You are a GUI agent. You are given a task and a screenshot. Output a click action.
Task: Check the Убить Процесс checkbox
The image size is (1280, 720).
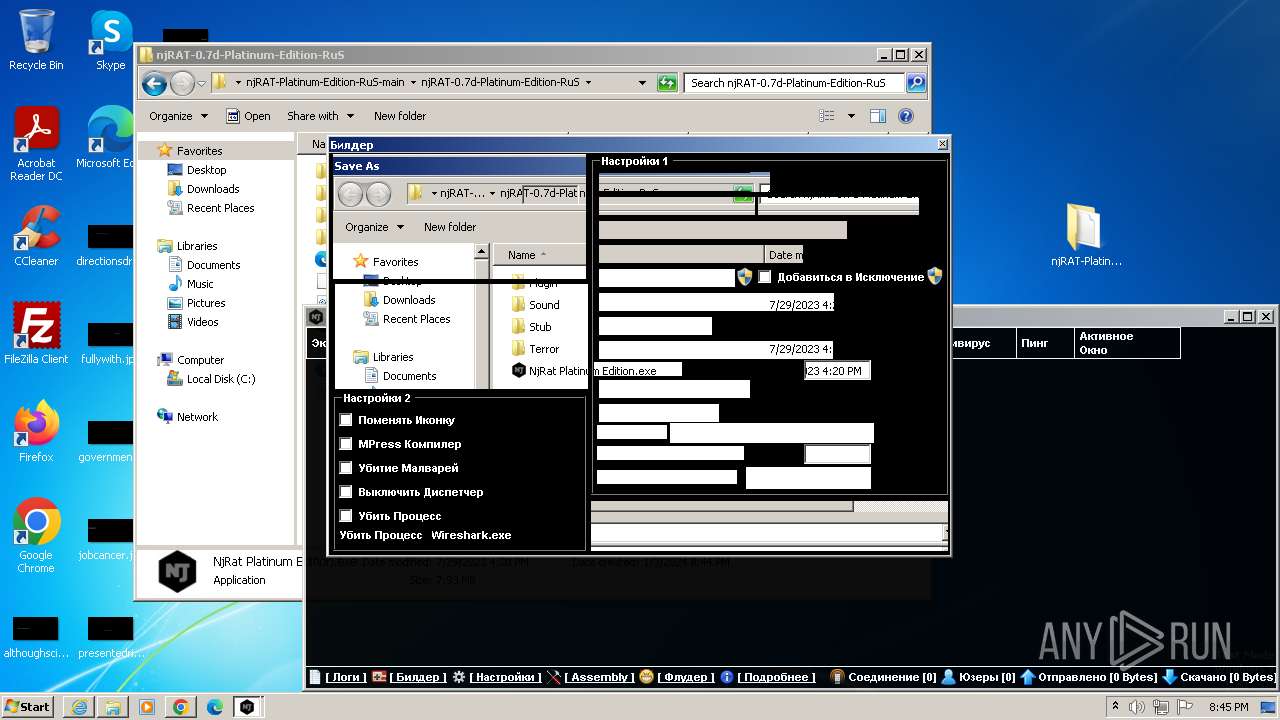(x=346, y=516)
